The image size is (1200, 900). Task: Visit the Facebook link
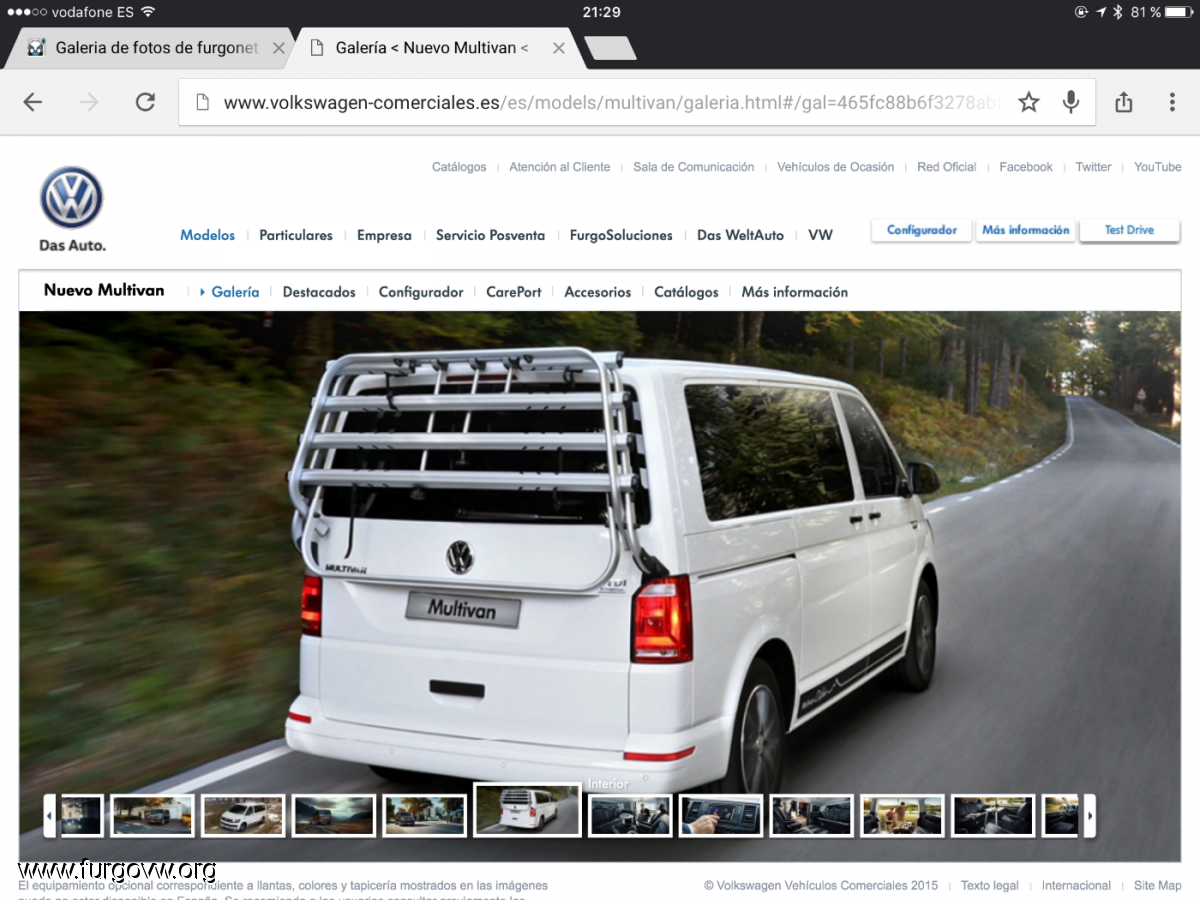tap(1026, 167)
